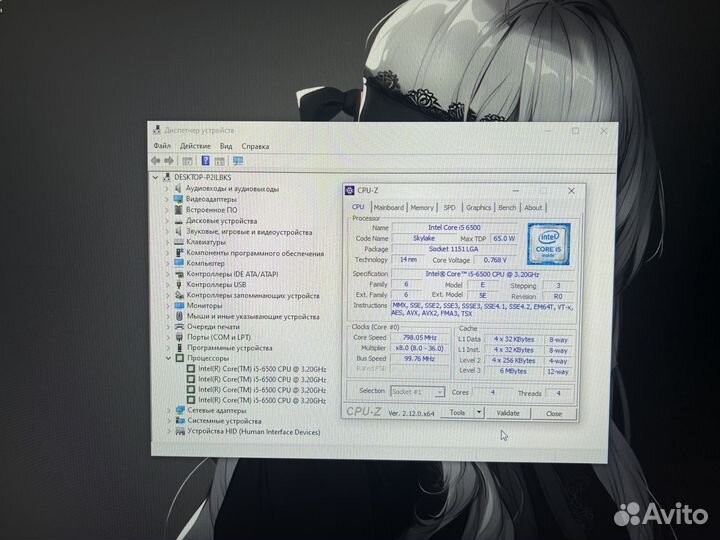
Task: Click the Forward arrow in Device Manager toolbar
Action: pos(169,161)
